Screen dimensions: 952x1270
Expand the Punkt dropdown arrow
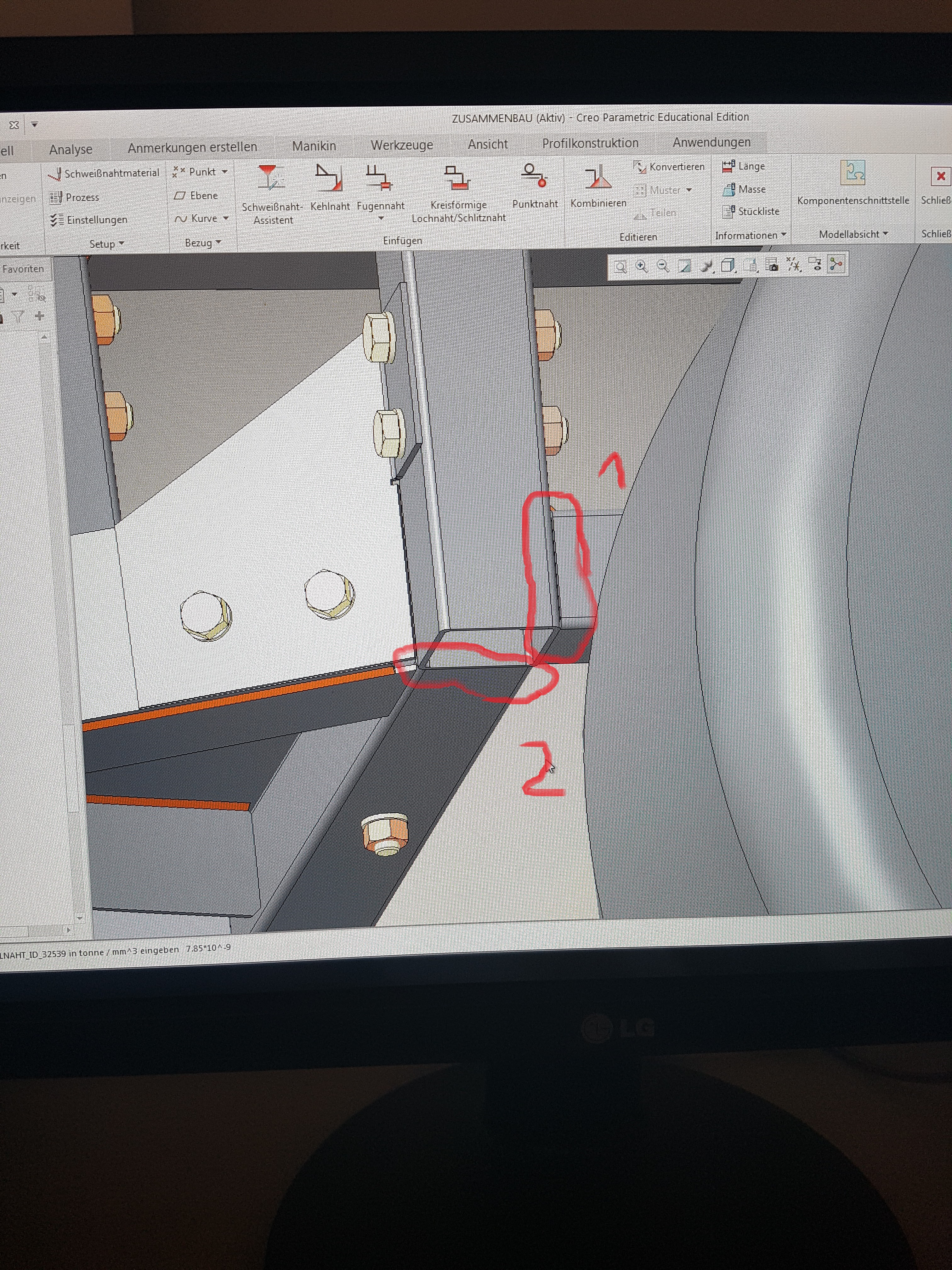[224, 172]
